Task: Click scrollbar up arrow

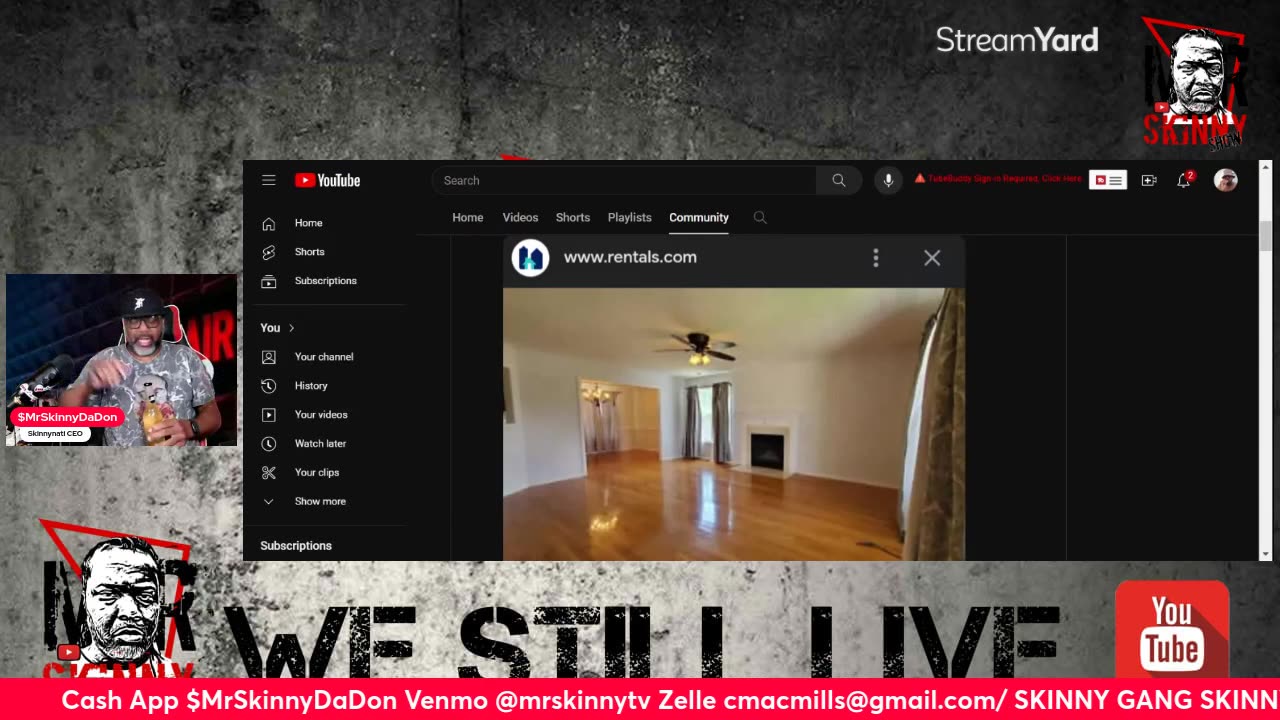Action: 1265,166
